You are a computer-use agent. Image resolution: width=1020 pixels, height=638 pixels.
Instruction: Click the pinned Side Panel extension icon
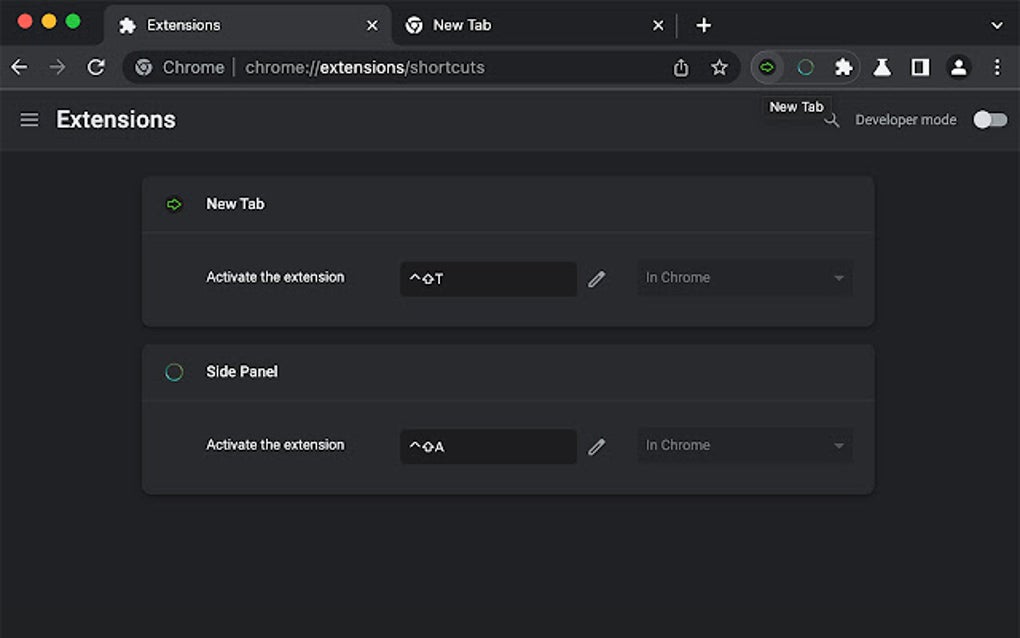pyautogui.click(x=806, y=67)
